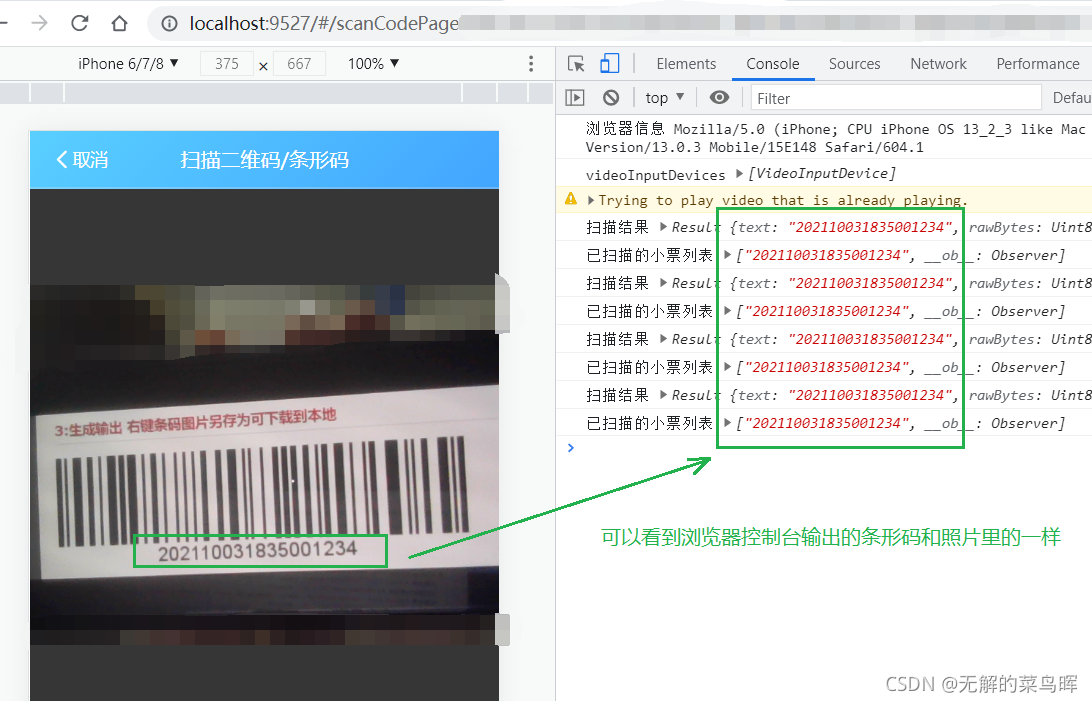Clear the console icon
This screenshot has height=702, width=1092.
tap(611, 98)
